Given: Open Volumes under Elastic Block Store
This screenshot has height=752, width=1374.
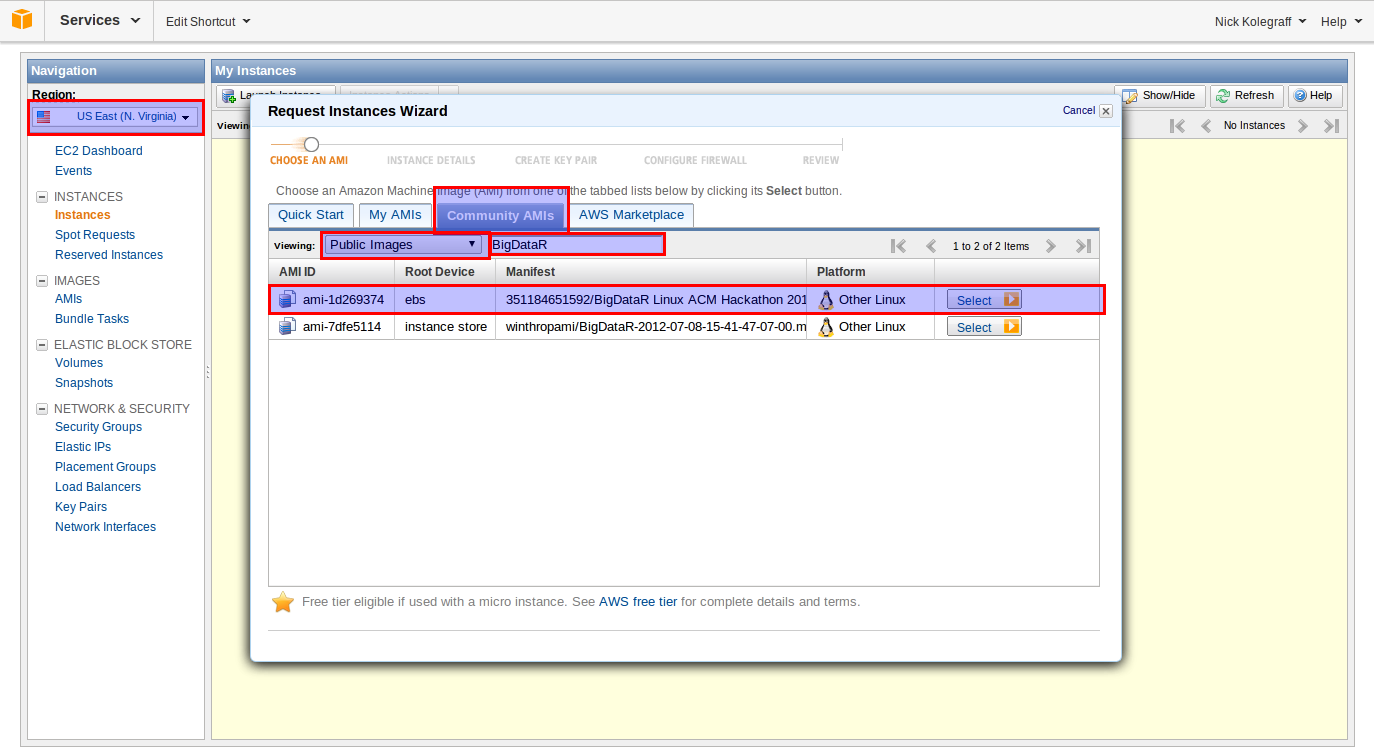Looking at the screenshot, I should click(79, 363).
